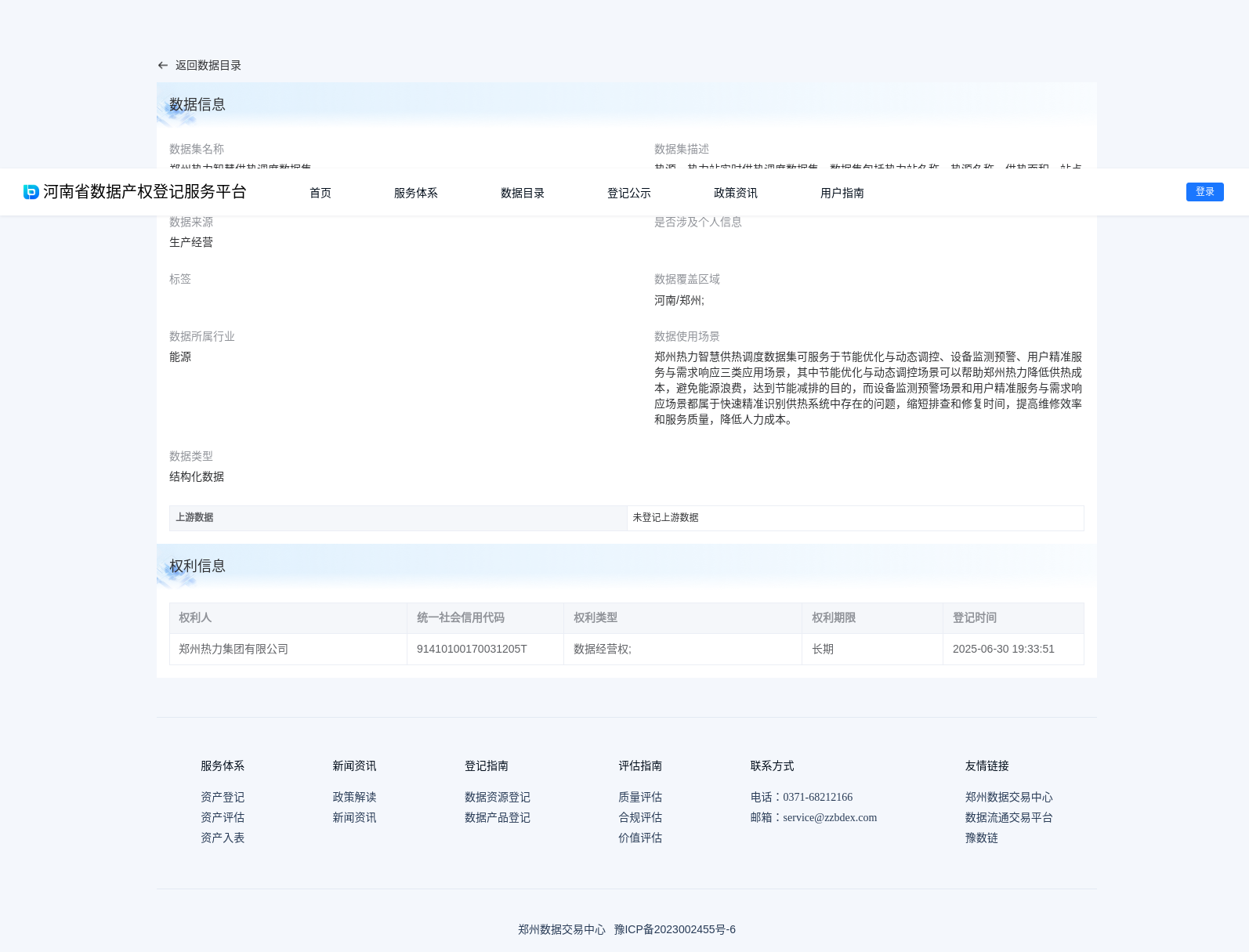This screenshot has width=1249, height=952.
Task: Open footer link 合规评估
Action: pos(640,817)
